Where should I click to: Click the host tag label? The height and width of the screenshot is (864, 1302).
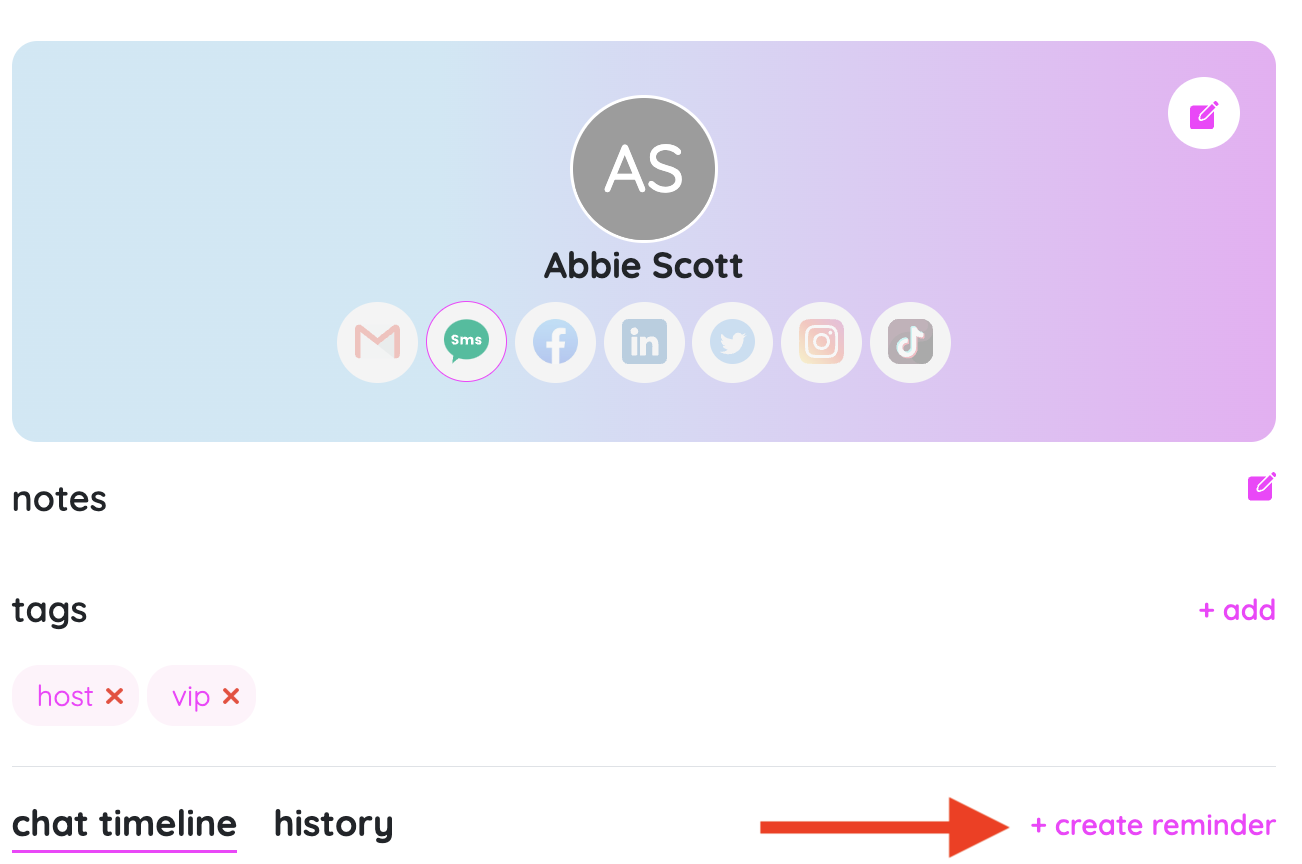65,696
